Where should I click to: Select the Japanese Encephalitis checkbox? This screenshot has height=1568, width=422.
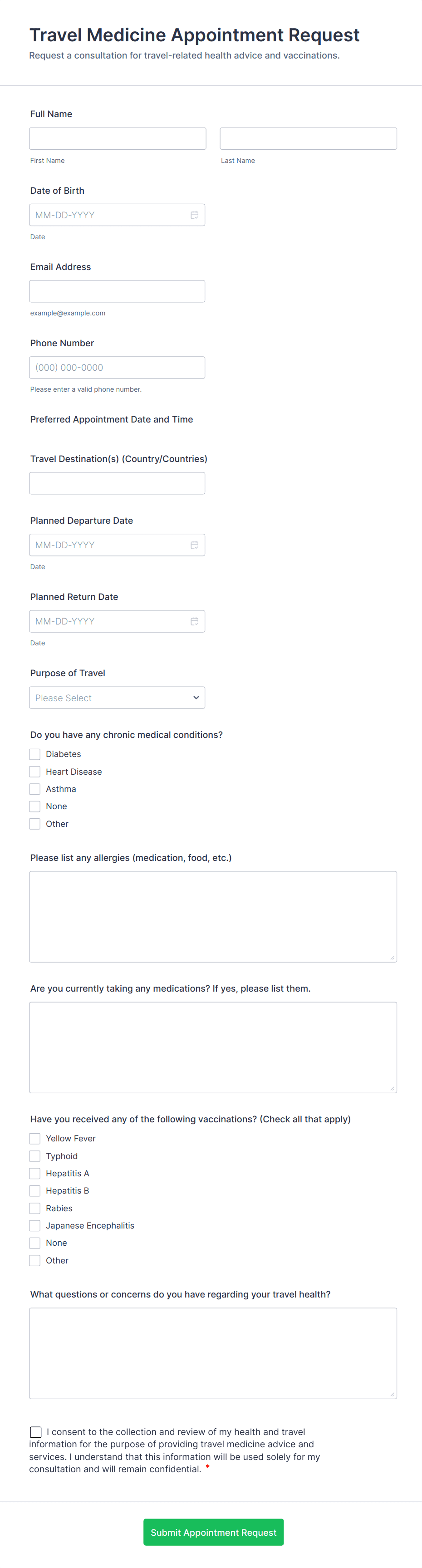point(34,1225)
